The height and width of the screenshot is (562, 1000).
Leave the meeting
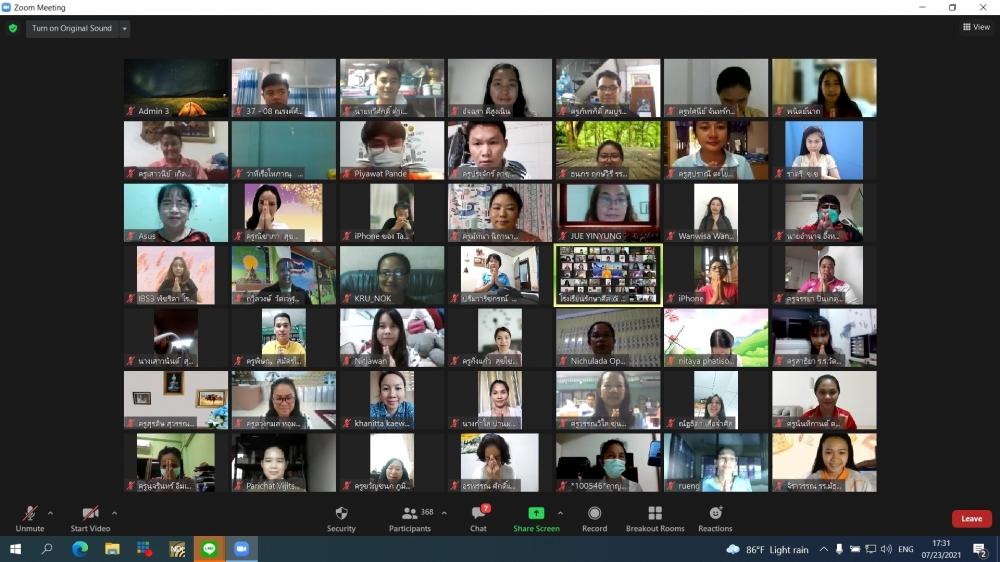tap(971, 519)
